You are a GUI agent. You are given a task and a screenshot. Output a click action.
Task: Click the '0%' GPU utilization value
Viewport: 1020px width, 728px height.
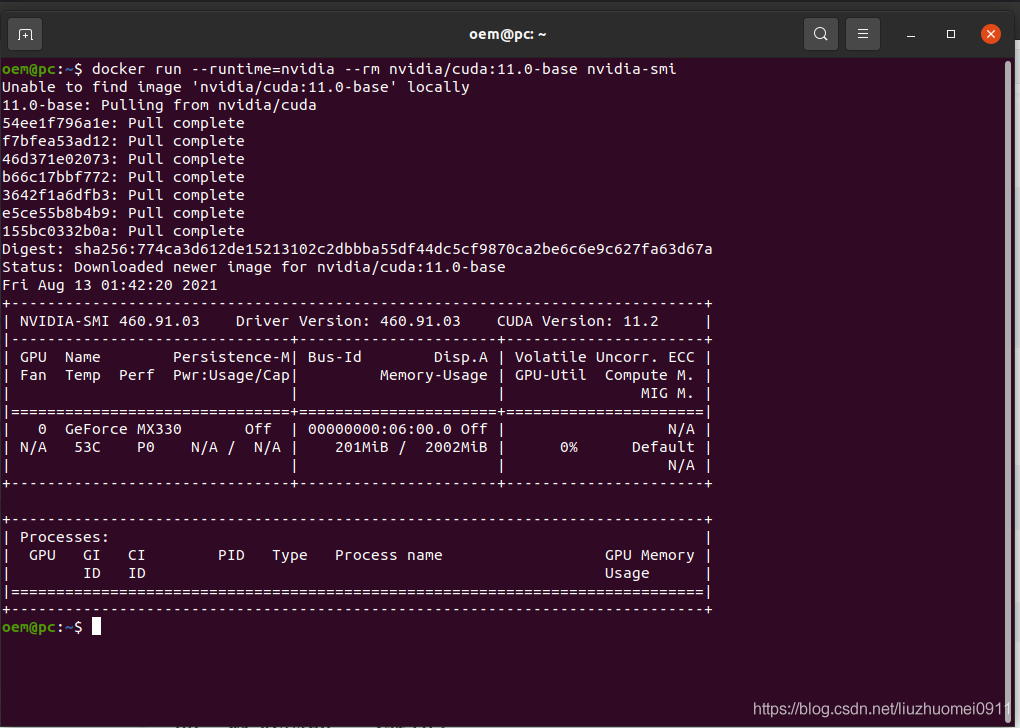pos(569,448)
